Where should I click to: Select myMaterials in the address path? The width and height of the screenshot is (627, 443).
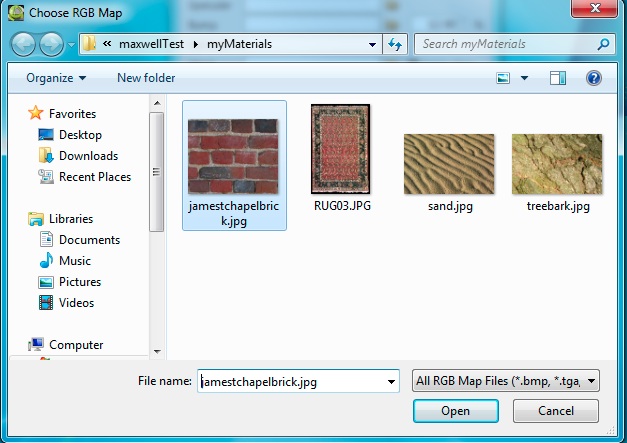(239, 44)
